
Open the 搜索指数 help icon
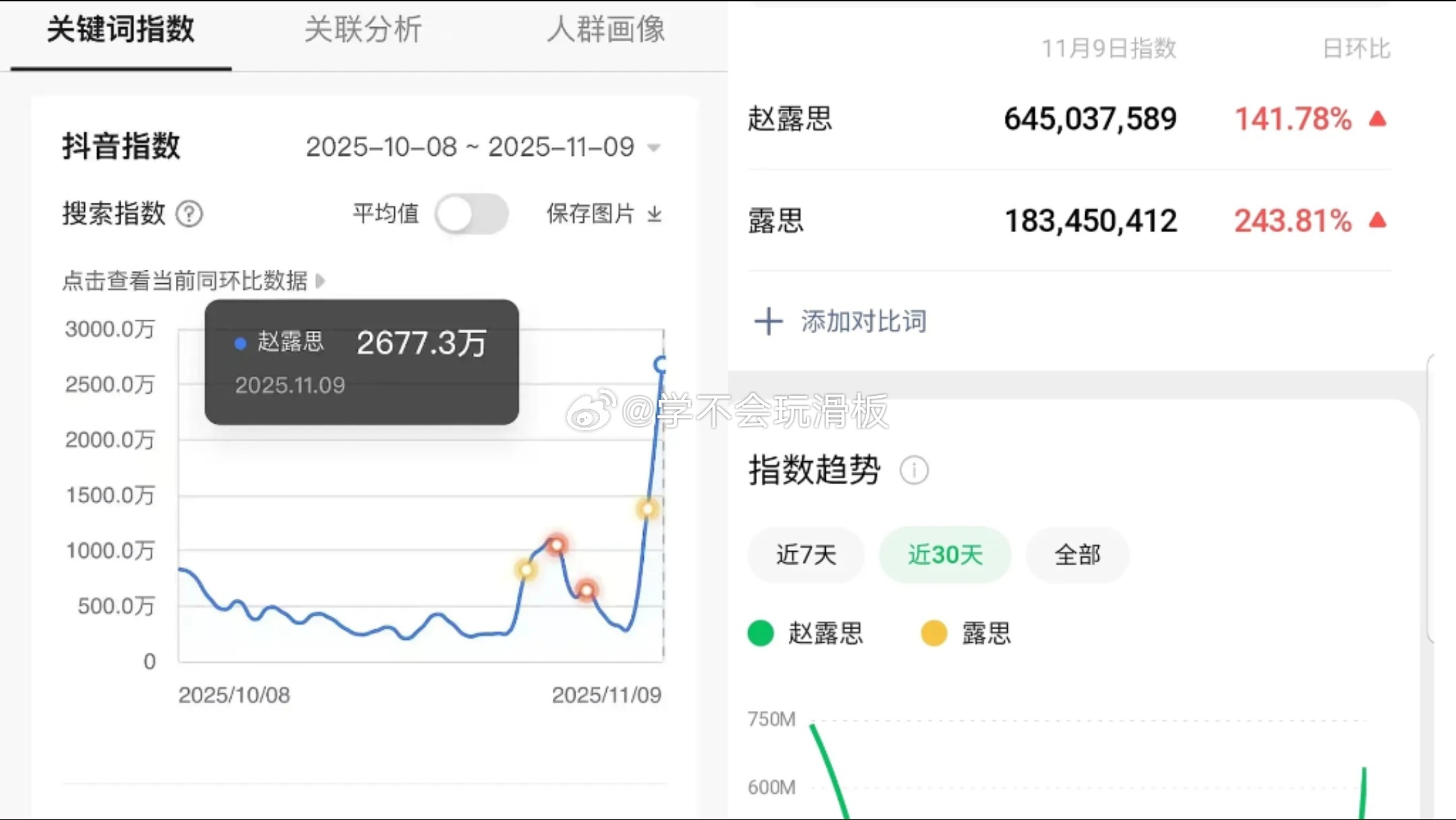[x=189, y=214]
